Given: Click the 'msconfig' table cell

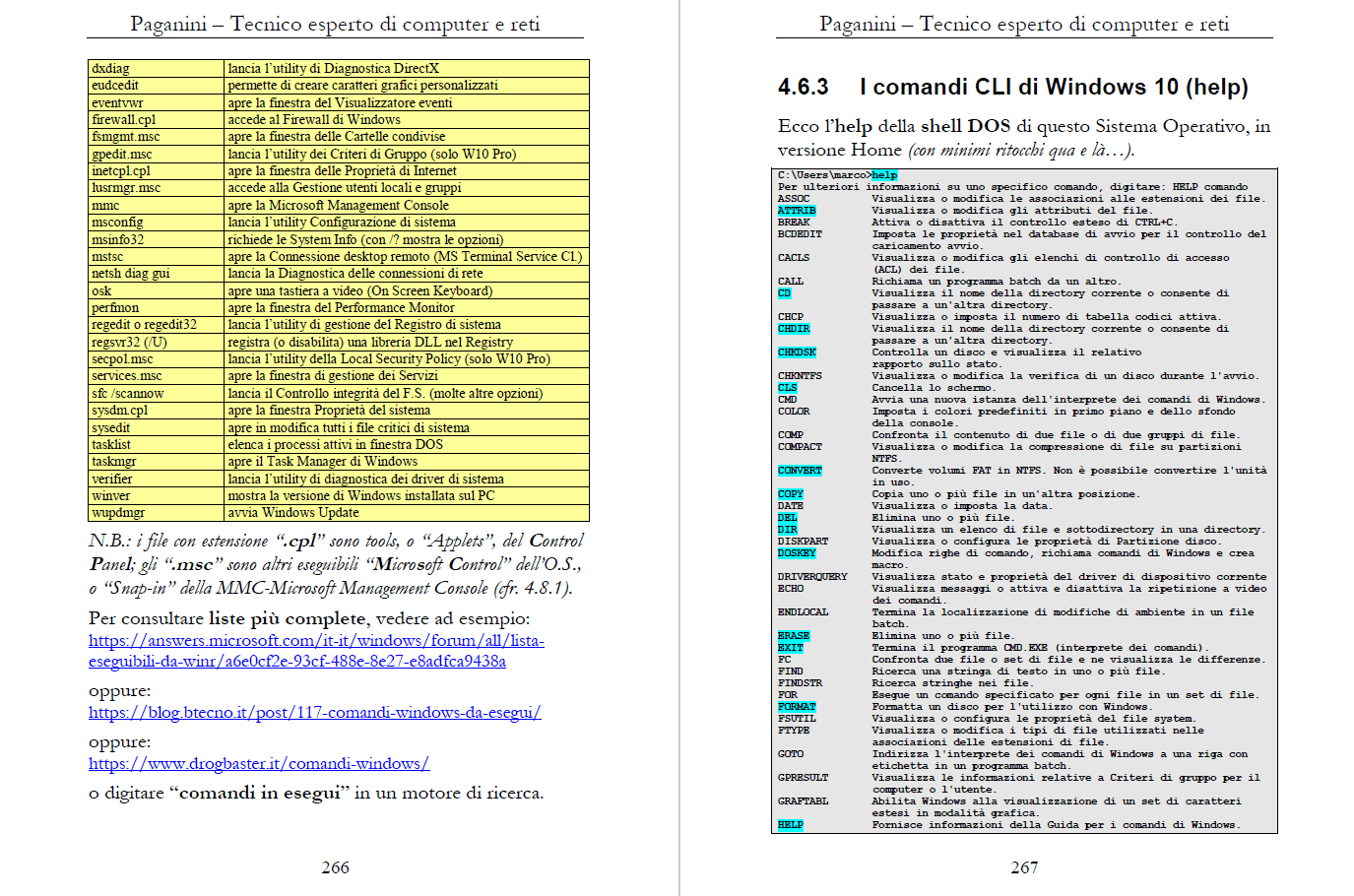Looking at the screenshot, I should pos(157,223).
